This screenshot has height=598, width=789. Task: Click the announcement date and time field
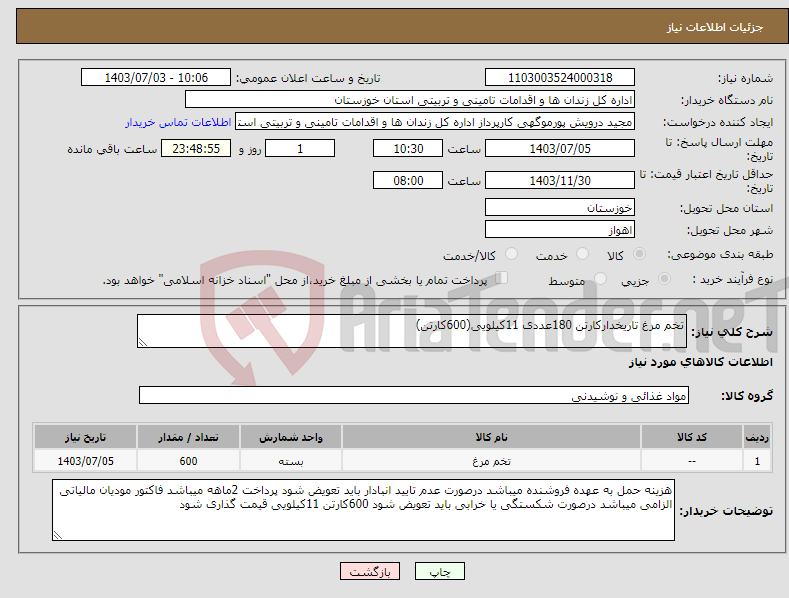tap(156, 78)
